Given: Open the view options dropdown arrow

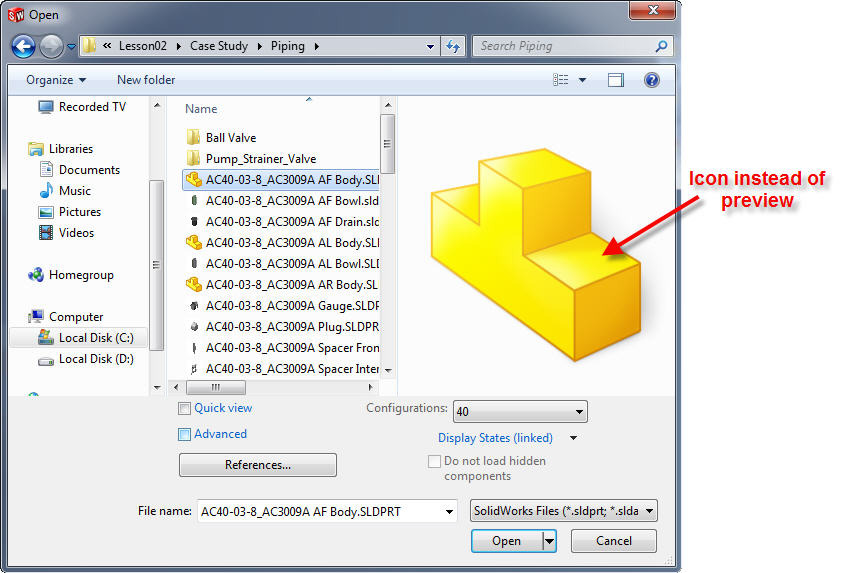Looking at the screenshot, I should 582,80.
